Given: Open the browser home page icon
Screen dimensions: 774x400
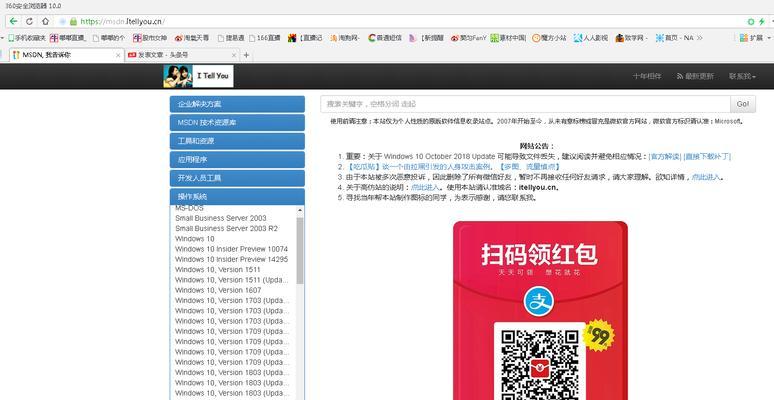Looking at the screenshot, I should pyautogui.click(x=45, y=21).
